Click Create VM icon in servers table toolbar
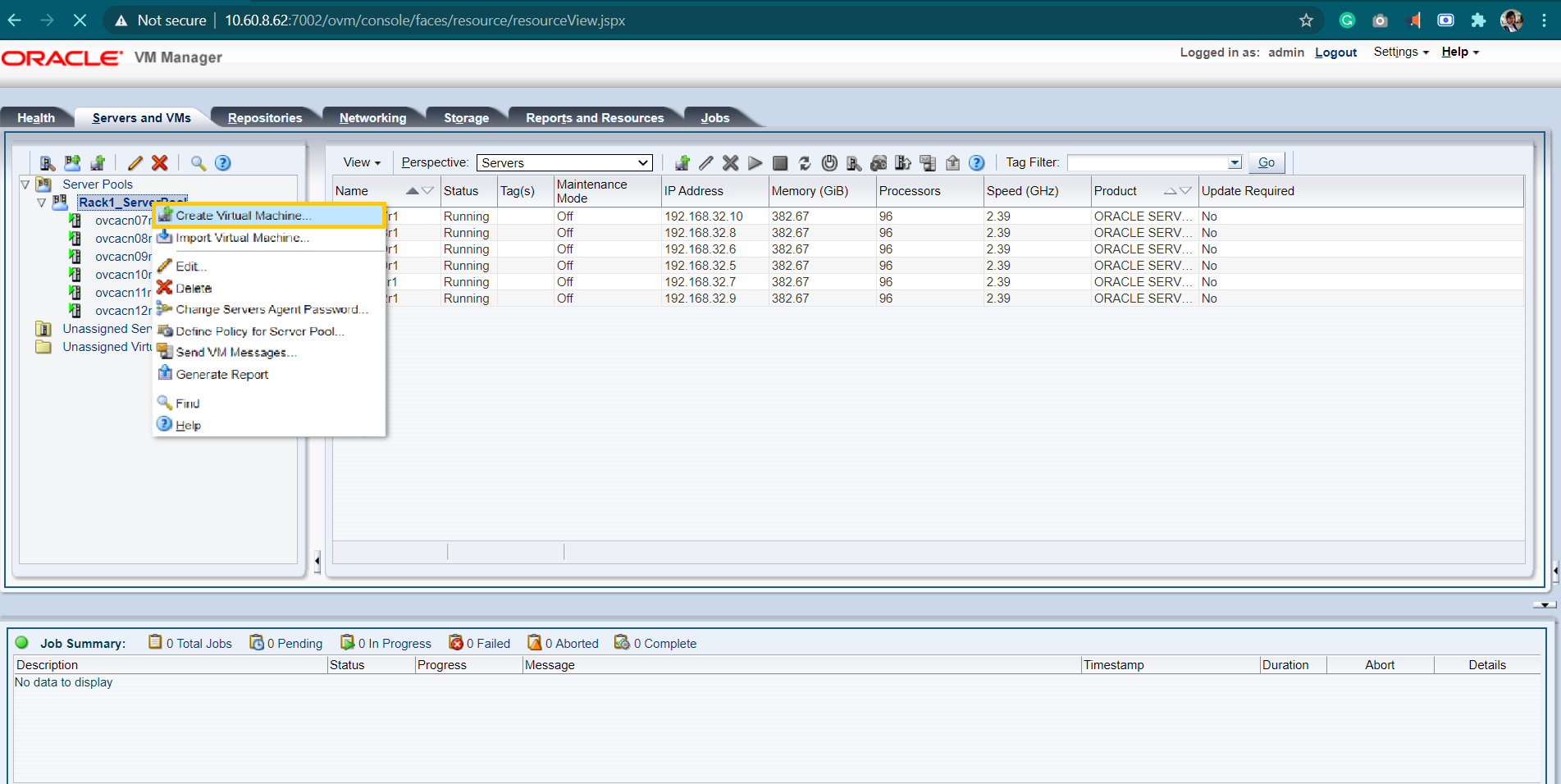Screen dimensions: 1561x784 pos(682,162)
